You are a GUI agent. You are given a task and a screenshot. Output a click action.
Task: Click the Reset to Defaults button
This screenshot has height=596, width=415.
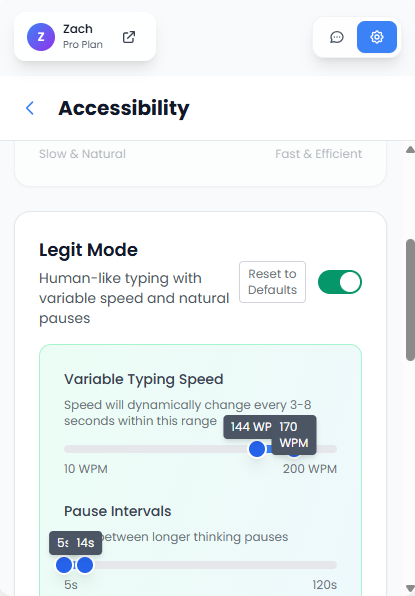point(272,282)
